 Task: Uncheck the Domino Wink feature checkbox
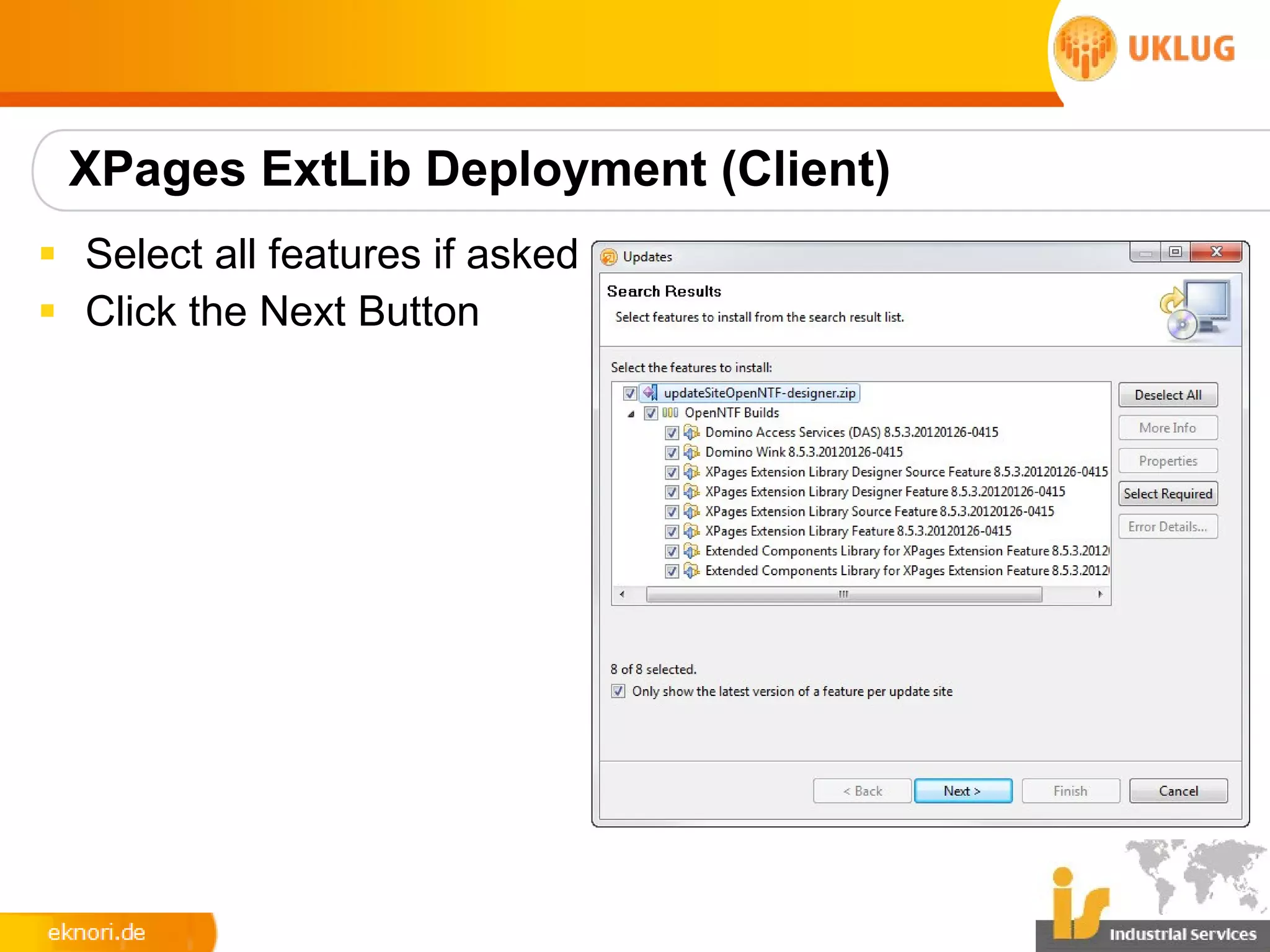[x=672, y=452]
